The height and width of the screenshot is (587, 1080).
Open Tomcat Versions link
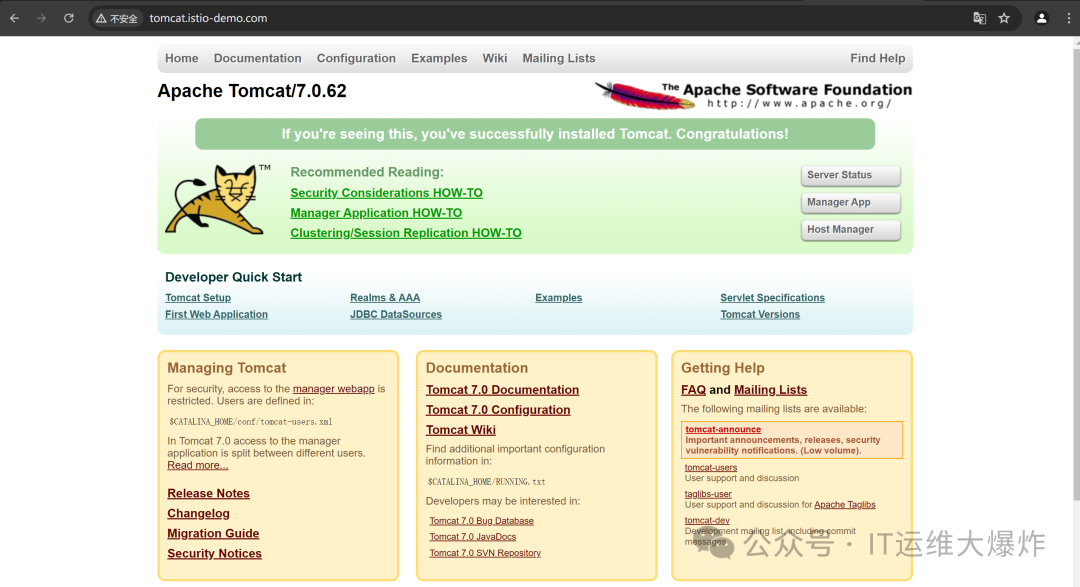coord(760,314)
